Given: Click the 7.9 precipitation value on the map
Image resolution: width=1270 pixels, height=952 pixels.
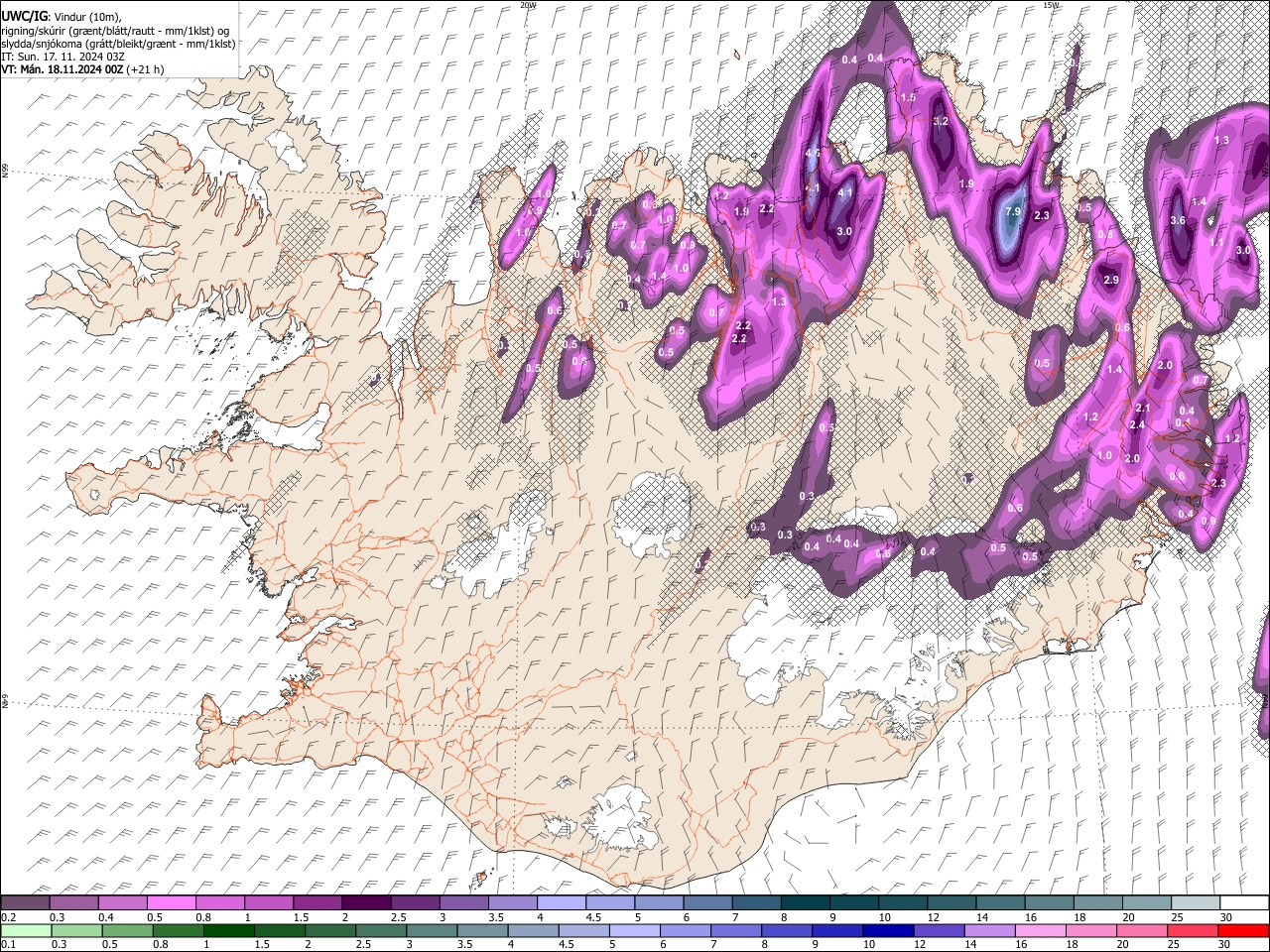Looking at the screenshot, I should point(1013,212).
